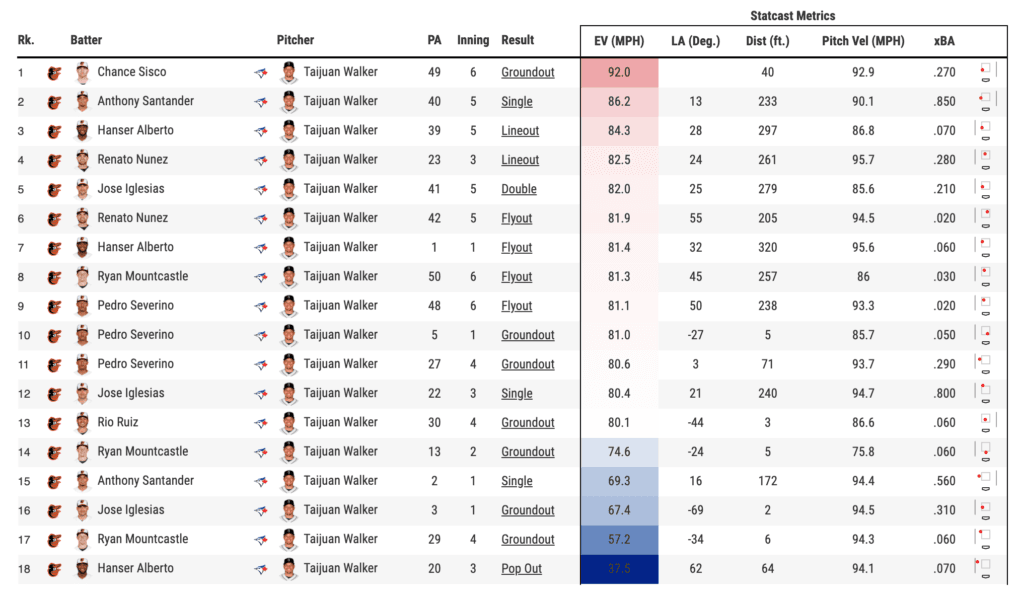Click the Orioles logo beside Chance Sisco
The height and width of the screenshot is (595, 1024).
tap(54, 73)
